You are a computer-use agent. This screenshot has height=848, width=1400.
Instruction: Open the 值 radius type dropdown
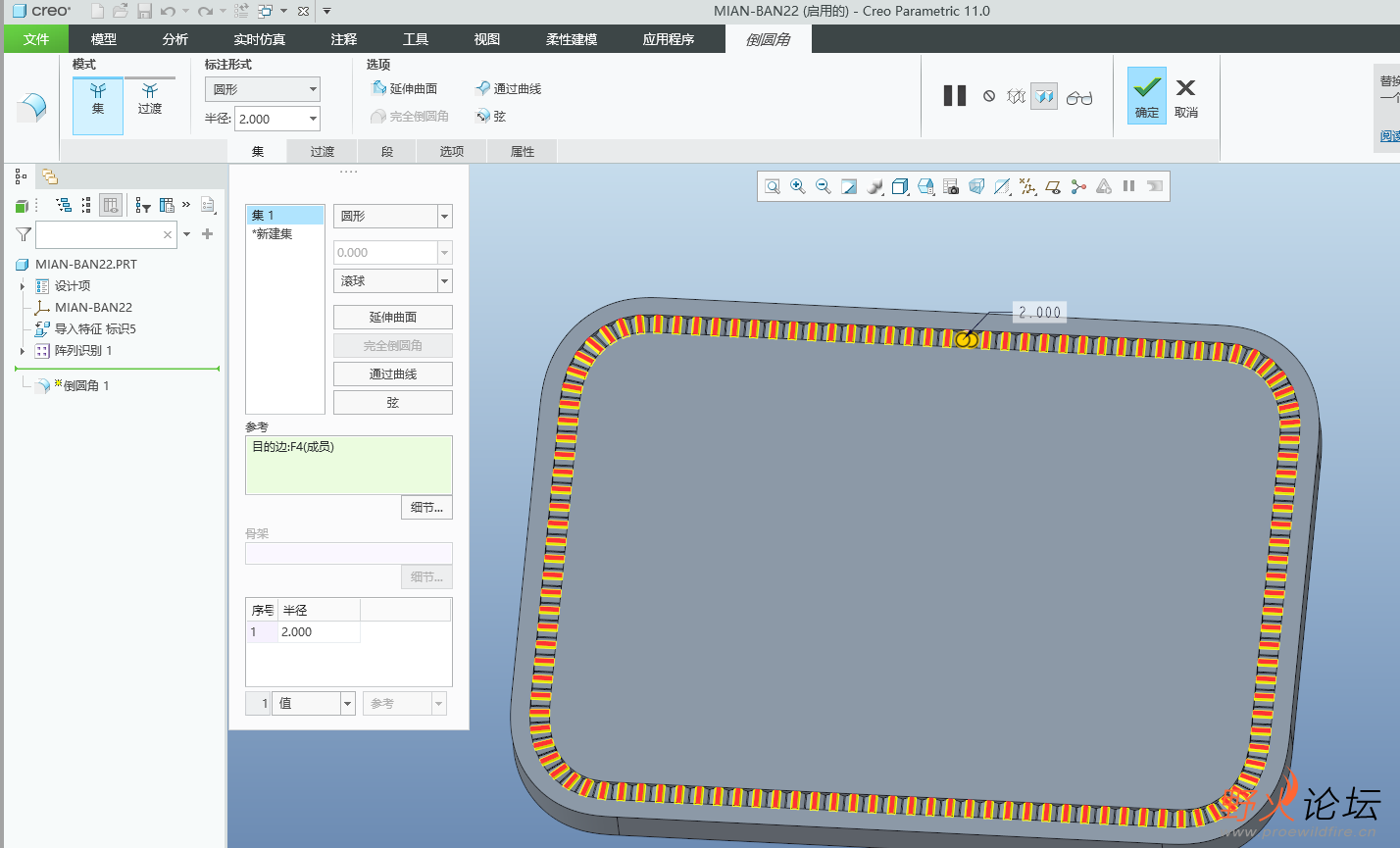tap(313, 703)
